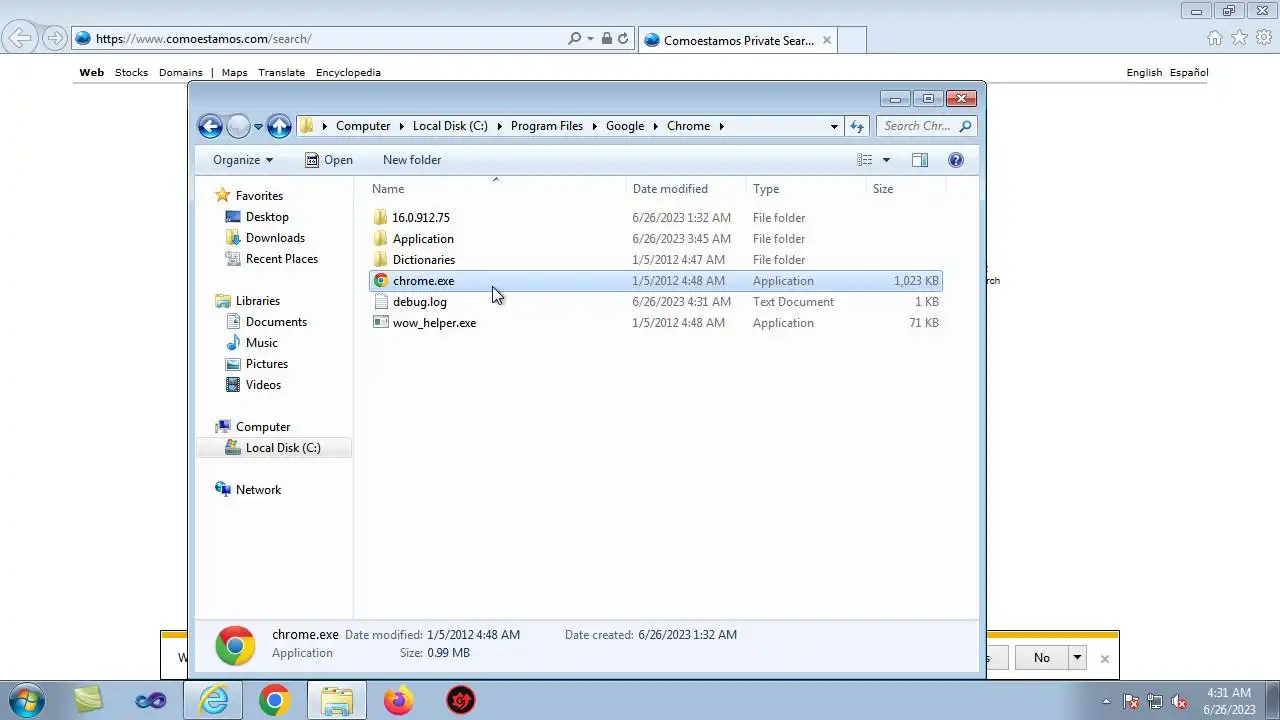Select Computer in the address breadcrumb
The height and width of the screenshot is (720, 1280).
pyautogui.click(x=363, y=126)
